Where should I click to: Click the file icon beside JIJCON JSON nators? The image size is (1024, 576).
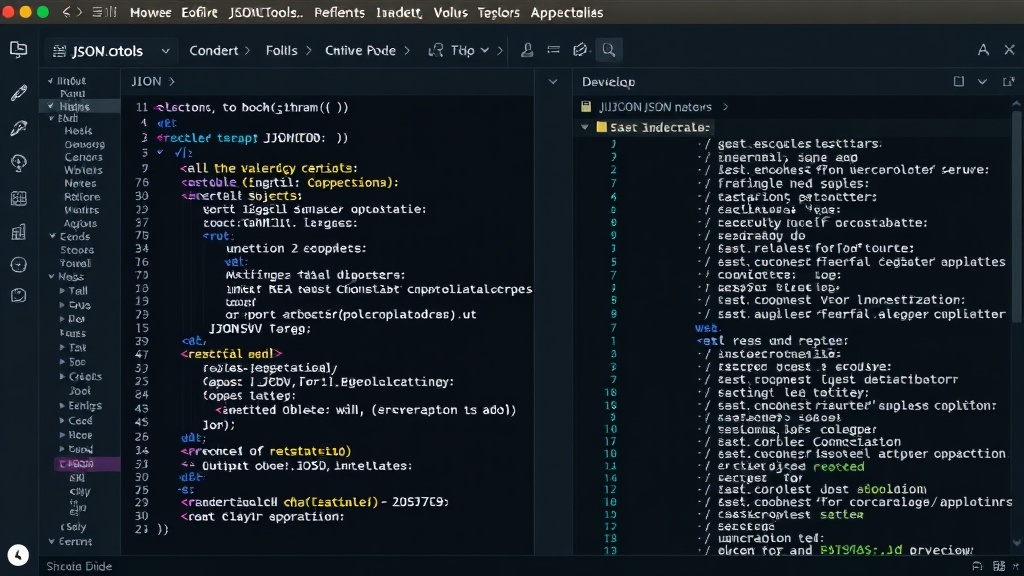pos(586,106)
